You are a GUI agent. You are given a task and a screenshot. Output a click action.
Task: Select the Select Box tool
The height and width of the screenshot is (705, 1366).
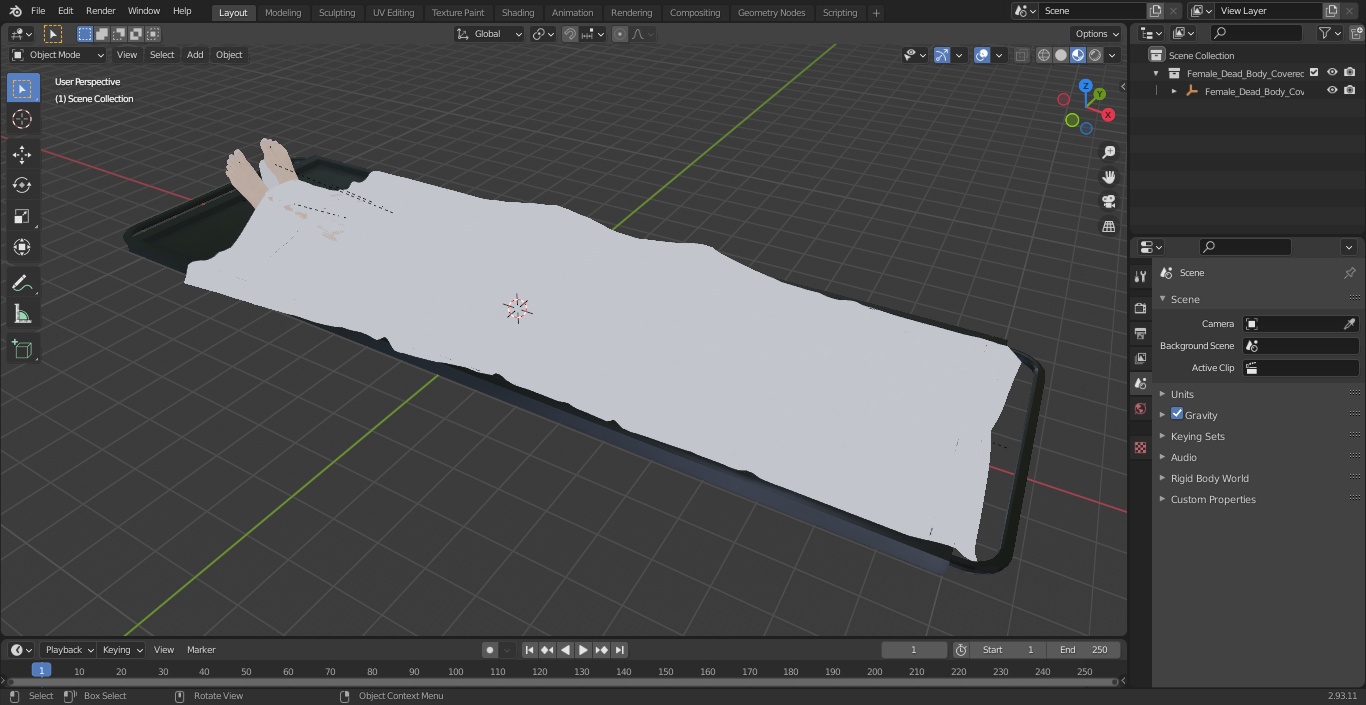coord(22,88)
